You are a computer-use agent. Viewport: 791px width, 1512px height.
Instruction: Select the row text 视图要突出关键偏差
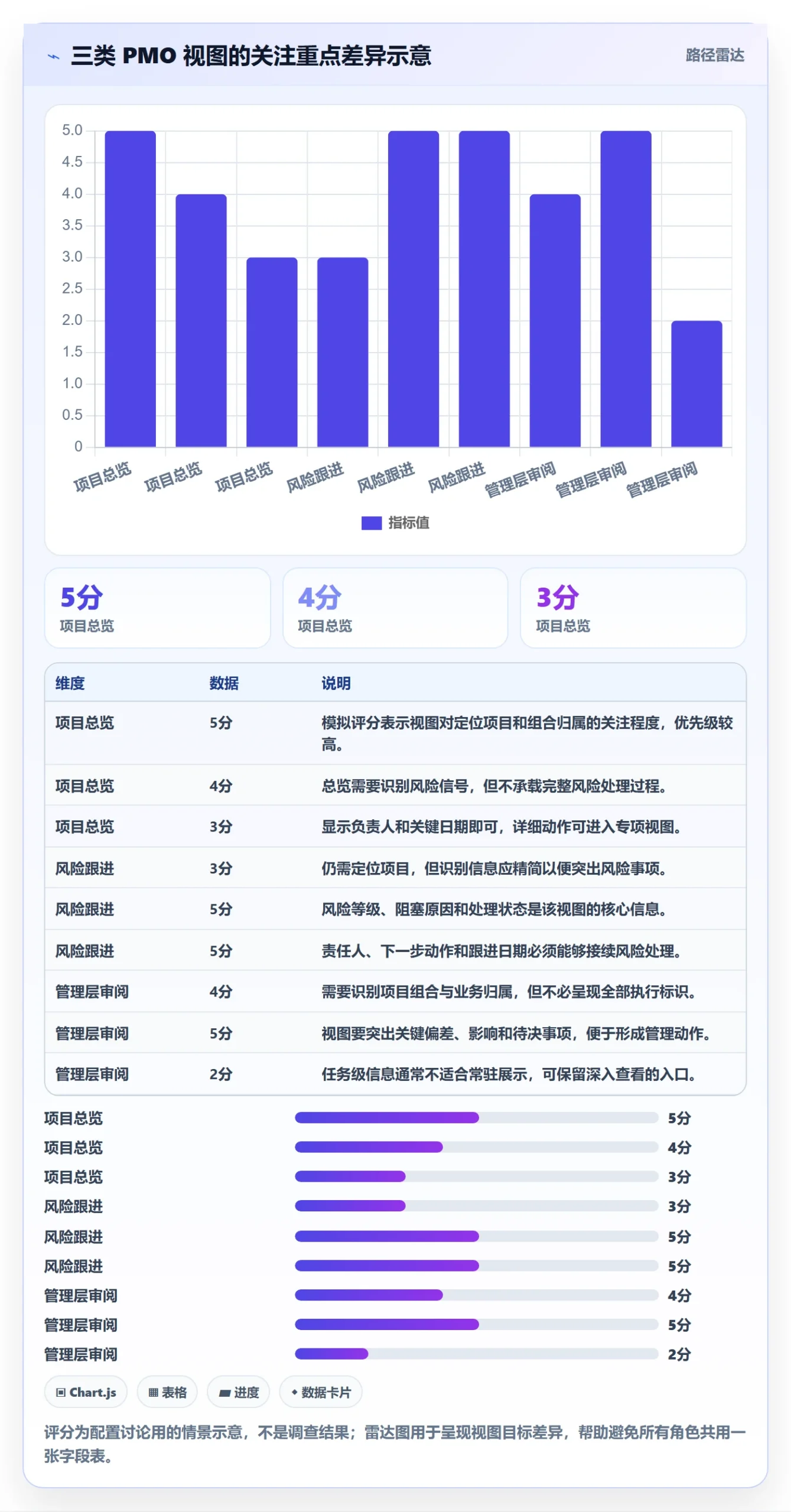[516, 1034]
